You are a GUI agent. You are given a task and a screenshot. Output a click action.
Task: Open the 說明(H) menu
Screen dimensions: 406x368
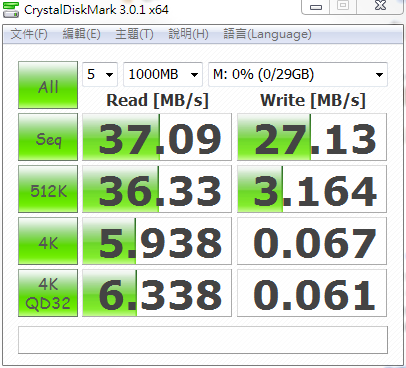click(189, 34)
